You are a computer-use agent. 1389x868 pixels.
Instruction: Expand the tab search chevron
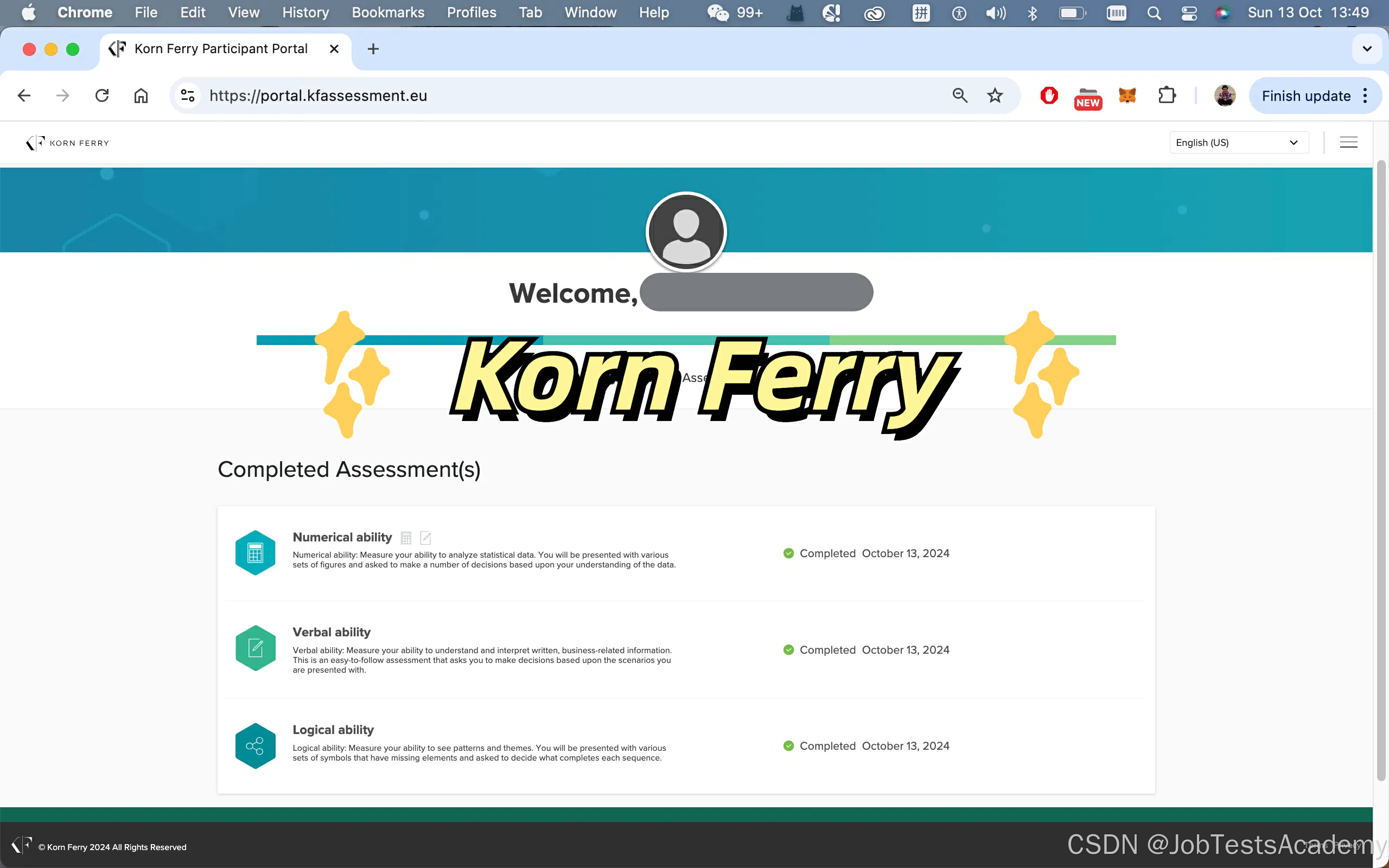point(1367,49)
